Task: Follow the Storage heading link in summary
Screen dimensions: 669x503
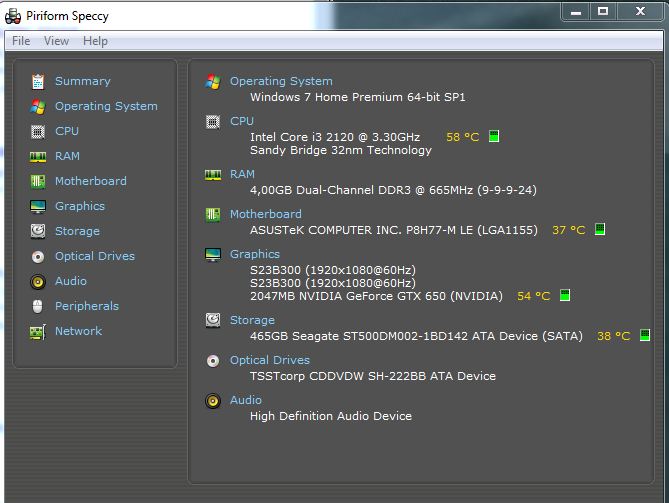Action: 252,320
